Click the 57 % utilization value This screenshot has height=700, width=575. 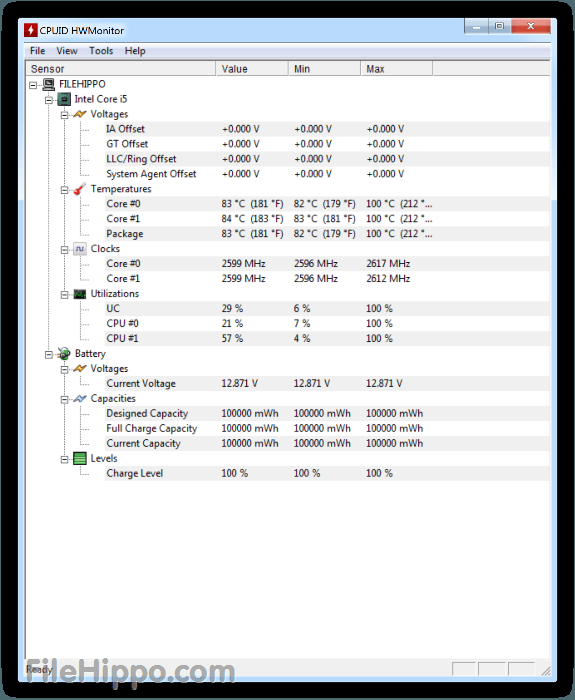coord(232,338)
